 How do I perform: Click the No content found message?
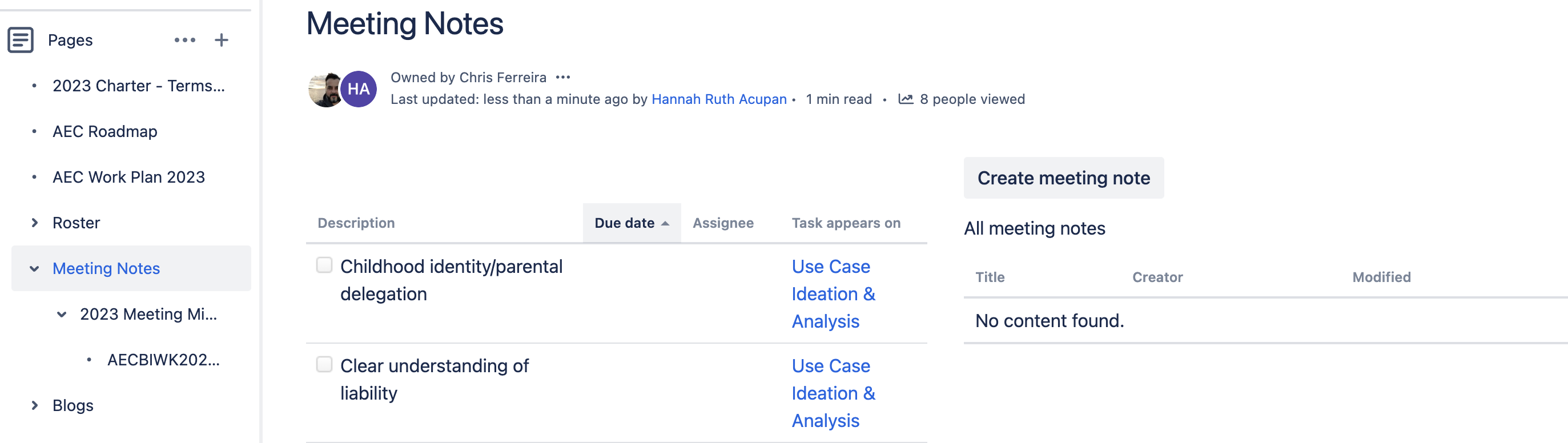pyautogui.click(x=1050, y=321)
